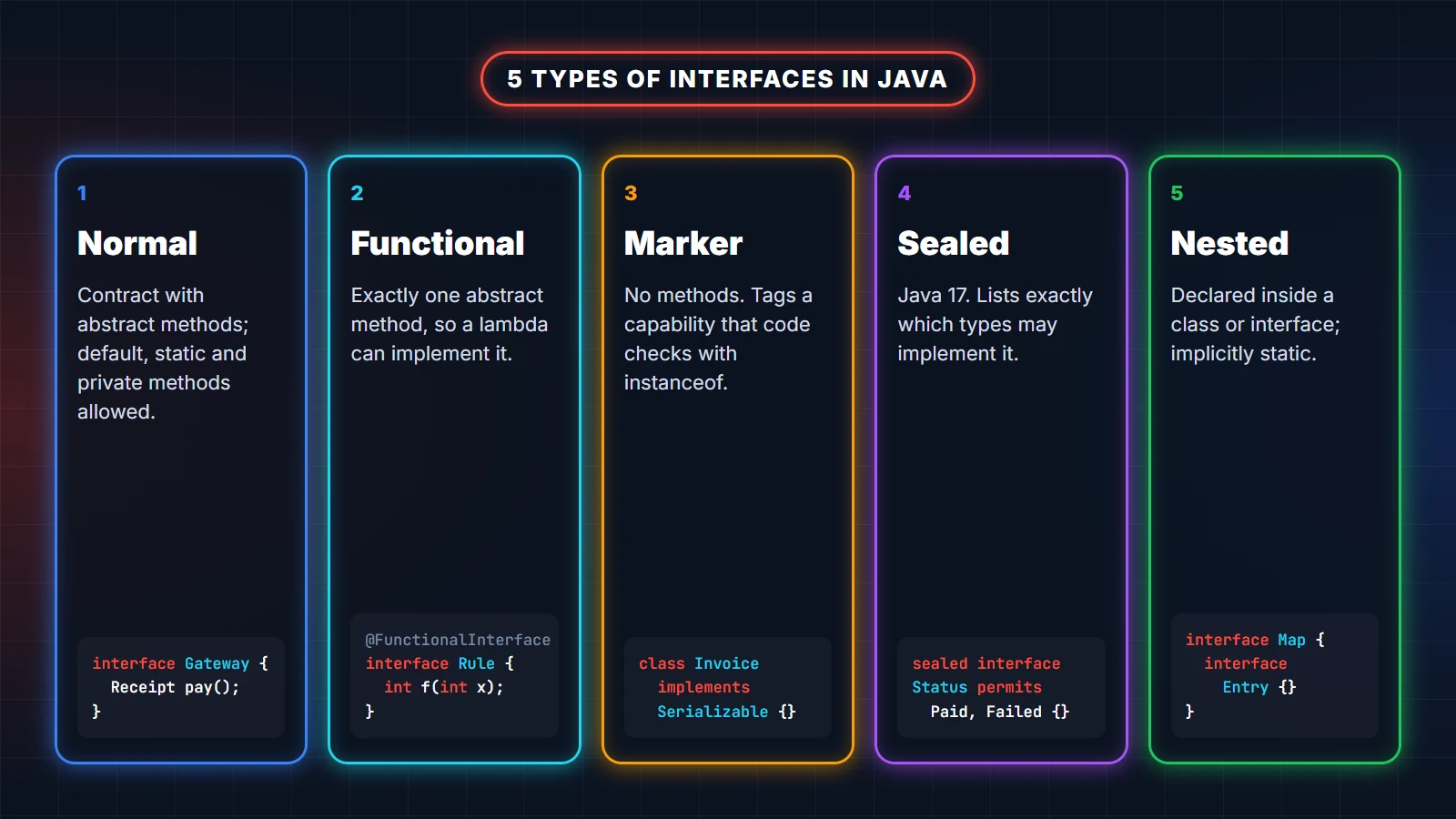The image size is (1456, 819).
Task: Click the 'Normal' card heading
Action: pyautogui.click(x=137, y=243)
